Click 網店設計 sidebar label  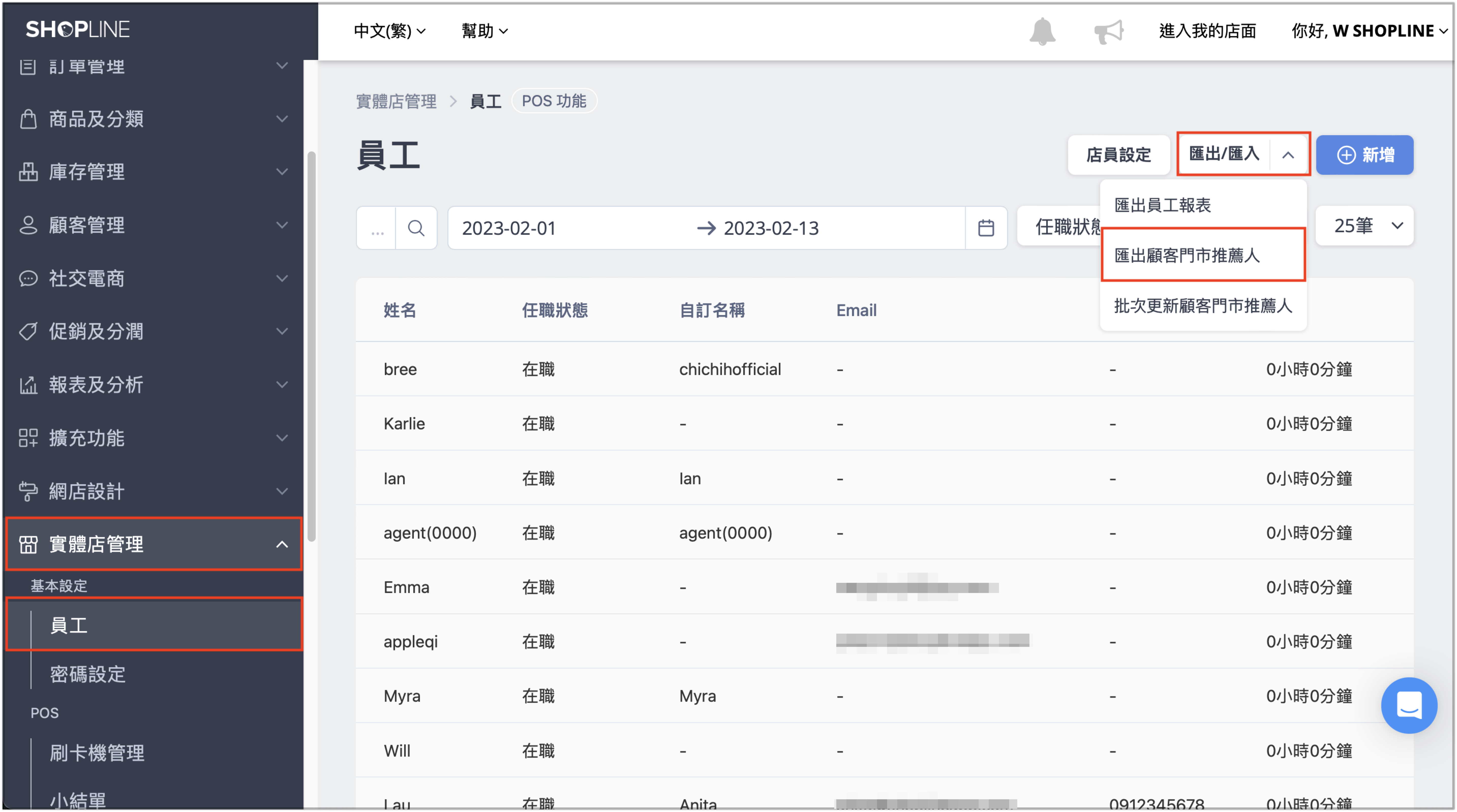86,491
